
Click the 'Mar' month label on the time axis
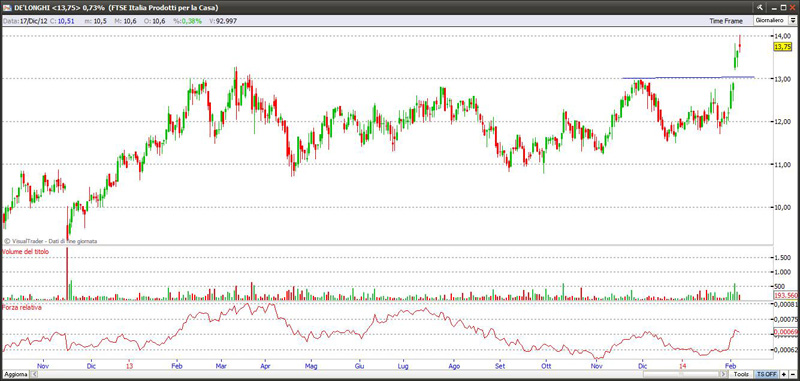tap(221, 366)
